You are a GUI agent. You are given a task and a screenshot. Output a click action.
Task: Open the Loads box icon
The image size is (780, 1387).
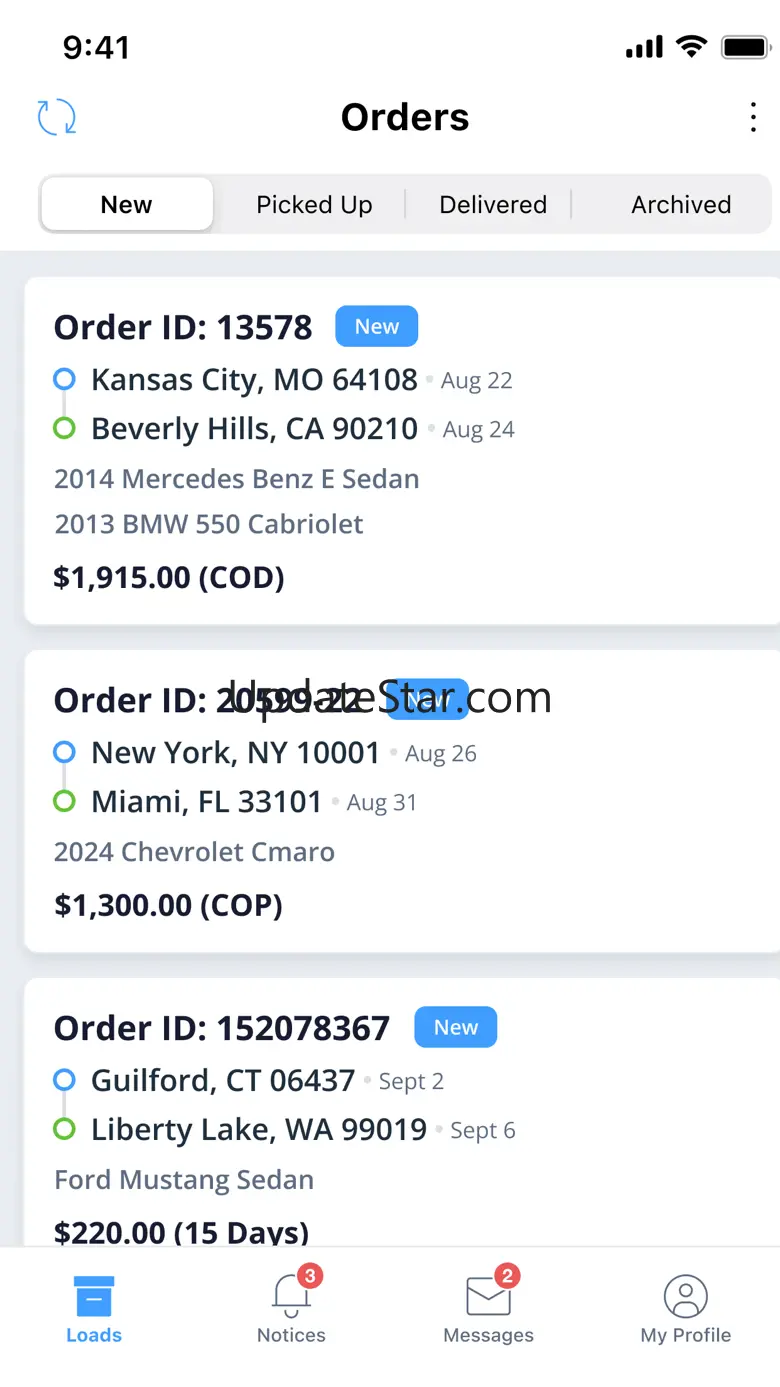pos(94,1296)
